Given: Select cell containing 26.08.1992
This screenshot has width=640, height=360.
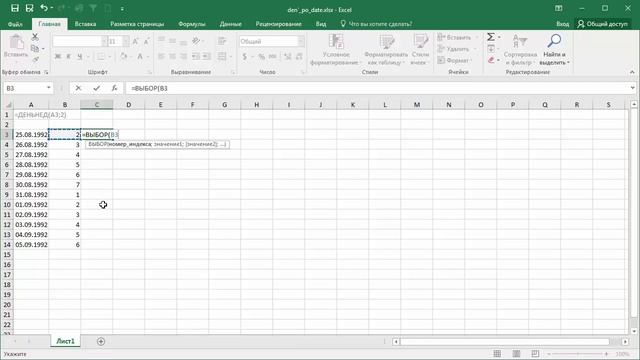Looking at the screenshot, I should pos(31,145).
